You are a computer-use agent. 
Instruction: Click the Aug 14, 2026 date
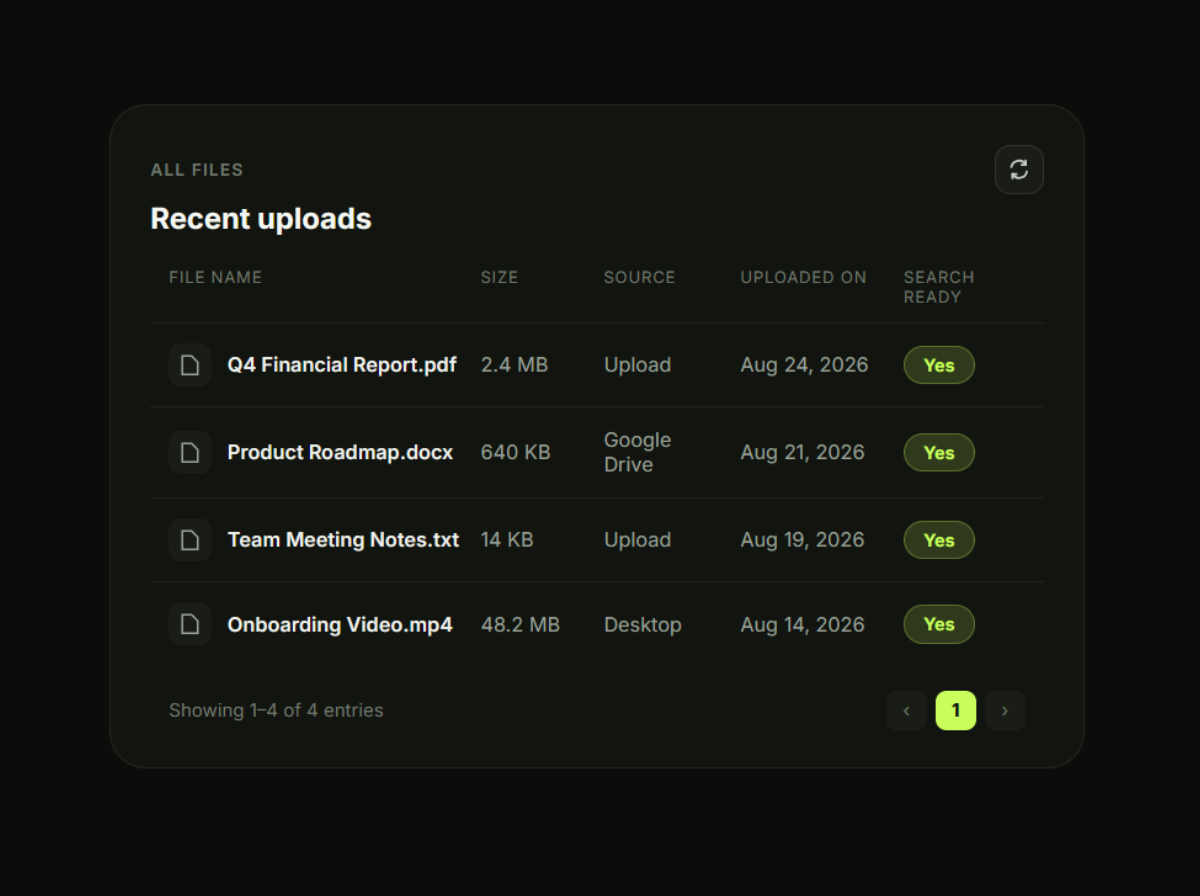tap(802, 624)
